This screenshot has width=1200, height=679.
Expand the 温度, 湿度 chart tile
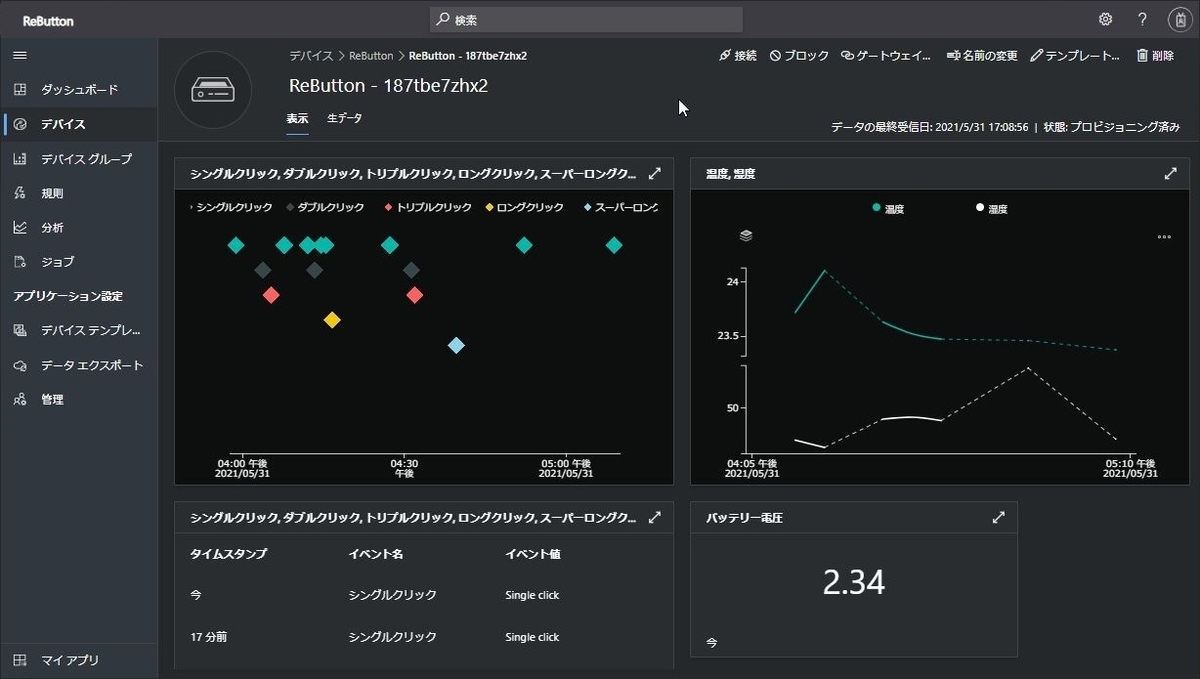(1171, 174)
